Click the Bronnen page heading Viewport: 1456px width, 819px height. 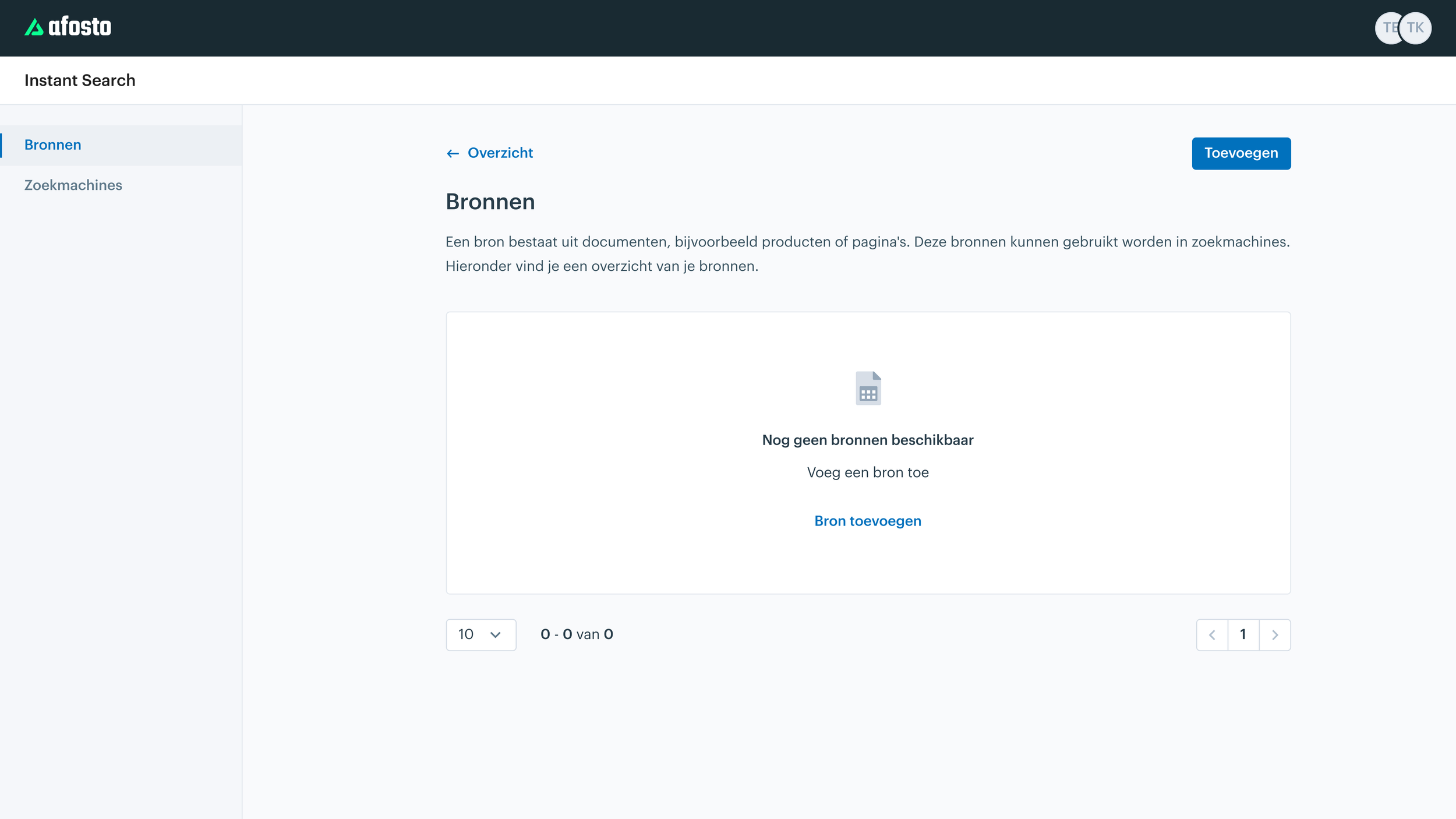click(490, 202)
